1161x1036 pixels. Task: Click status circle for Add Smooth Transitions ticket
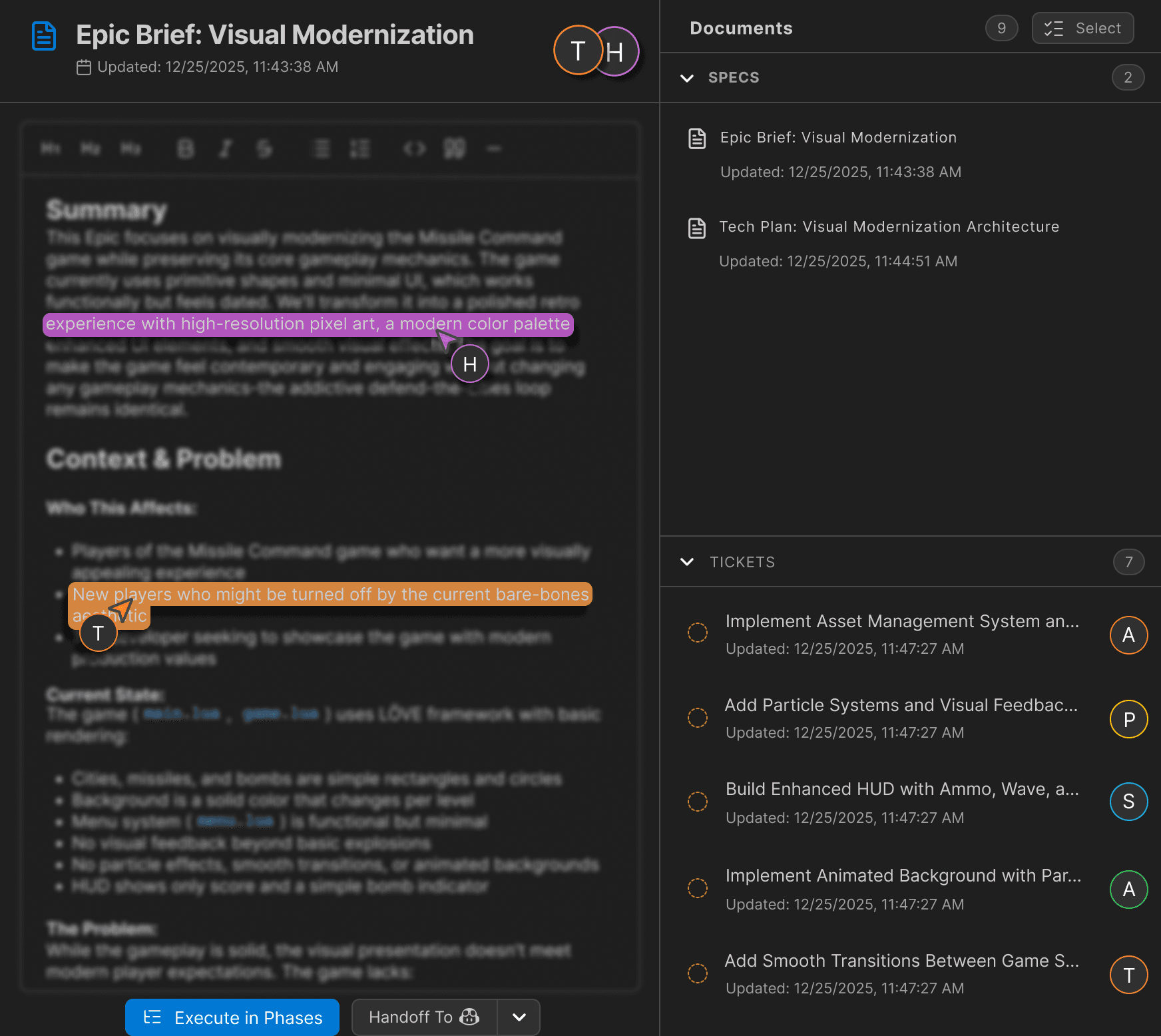698,973
